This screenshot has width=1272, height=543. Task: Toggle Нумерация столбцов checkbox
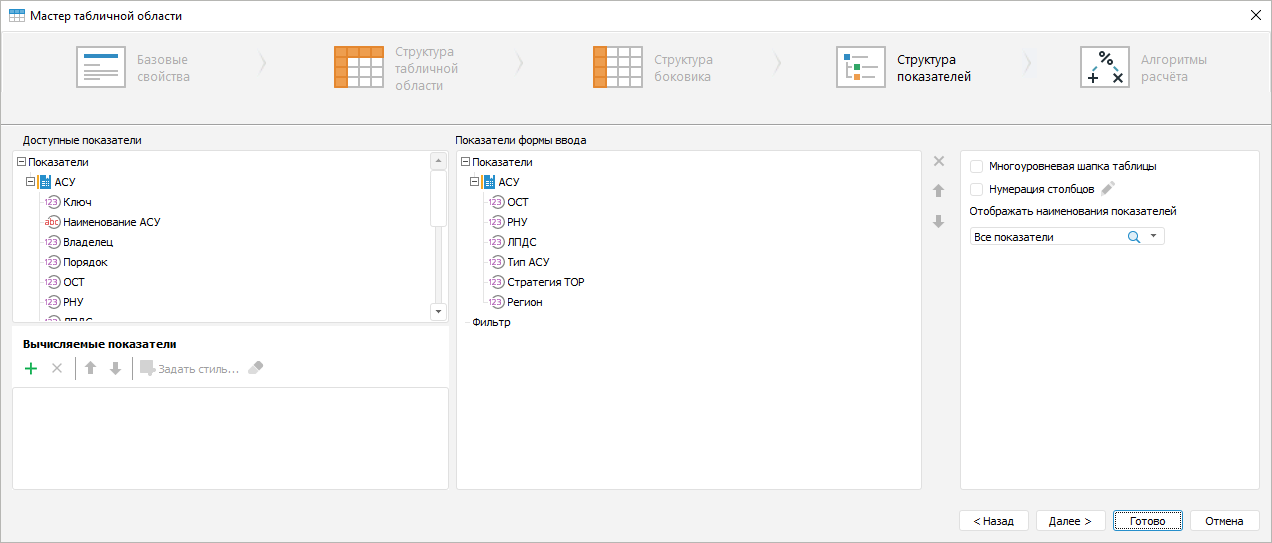pyautogui.click(x=977, y=188)
